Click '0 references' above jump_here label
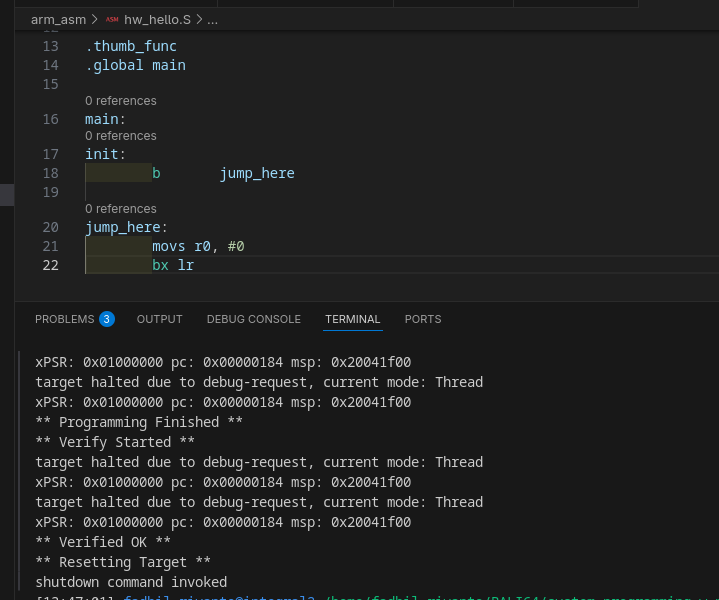Image resolution: width=719 pixels, height=600 pixels. point(120,209)
